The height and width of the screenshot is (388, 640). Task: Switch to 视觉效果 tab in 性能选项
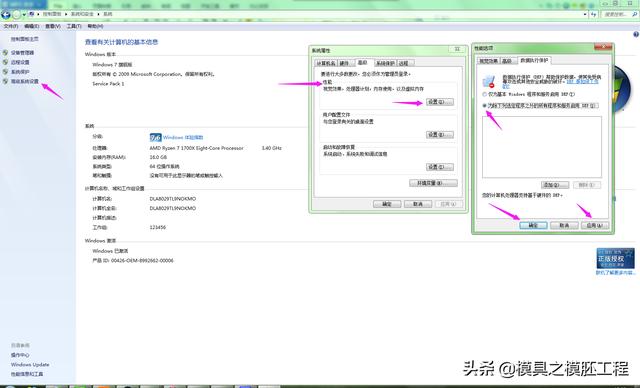(x=489, y=61)
